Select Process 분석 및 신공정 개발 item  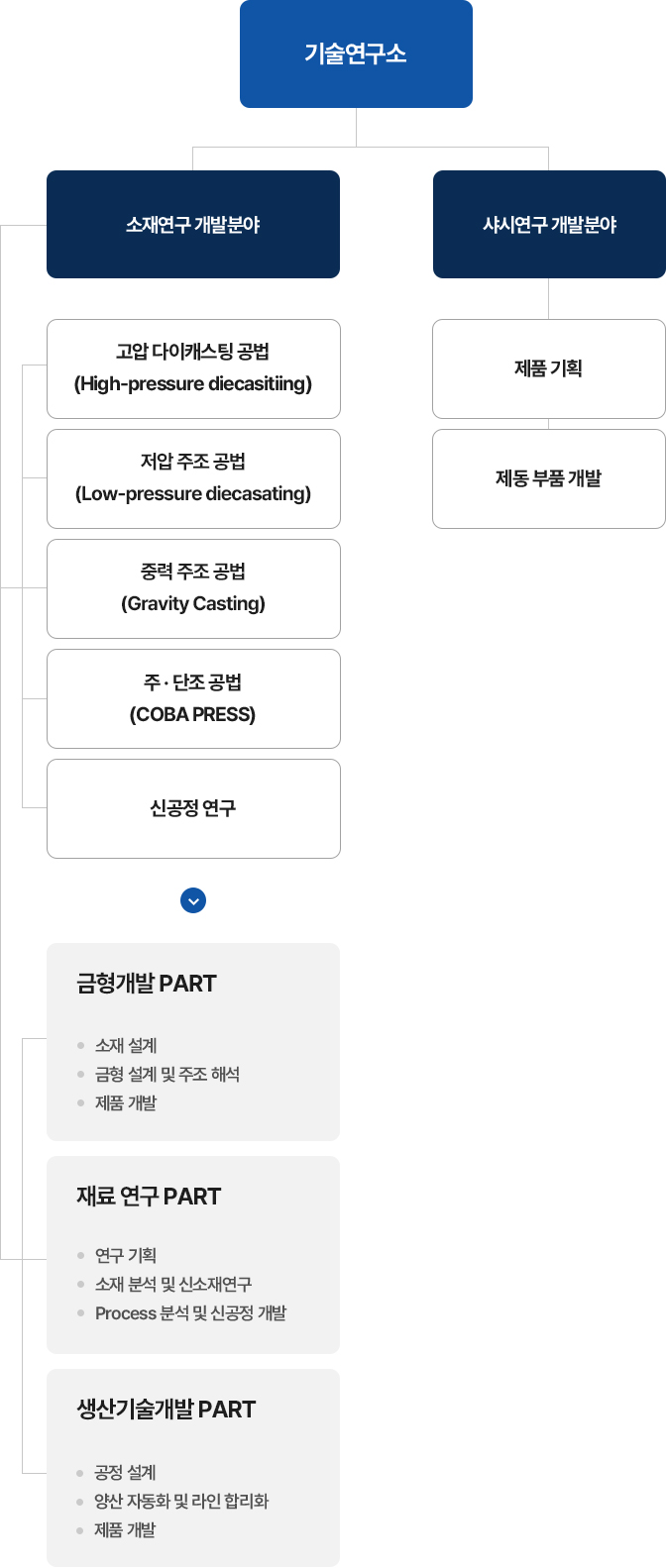(190, 1313)
